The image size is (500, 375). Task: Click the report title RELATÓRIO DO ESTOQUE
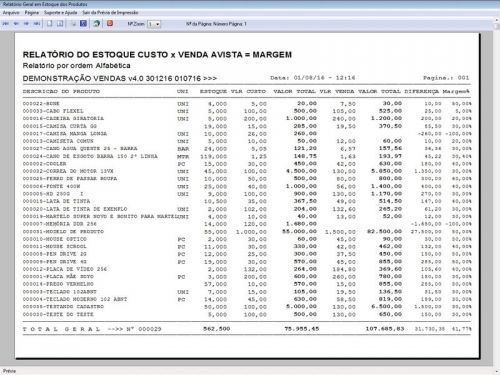coord(157,55)
